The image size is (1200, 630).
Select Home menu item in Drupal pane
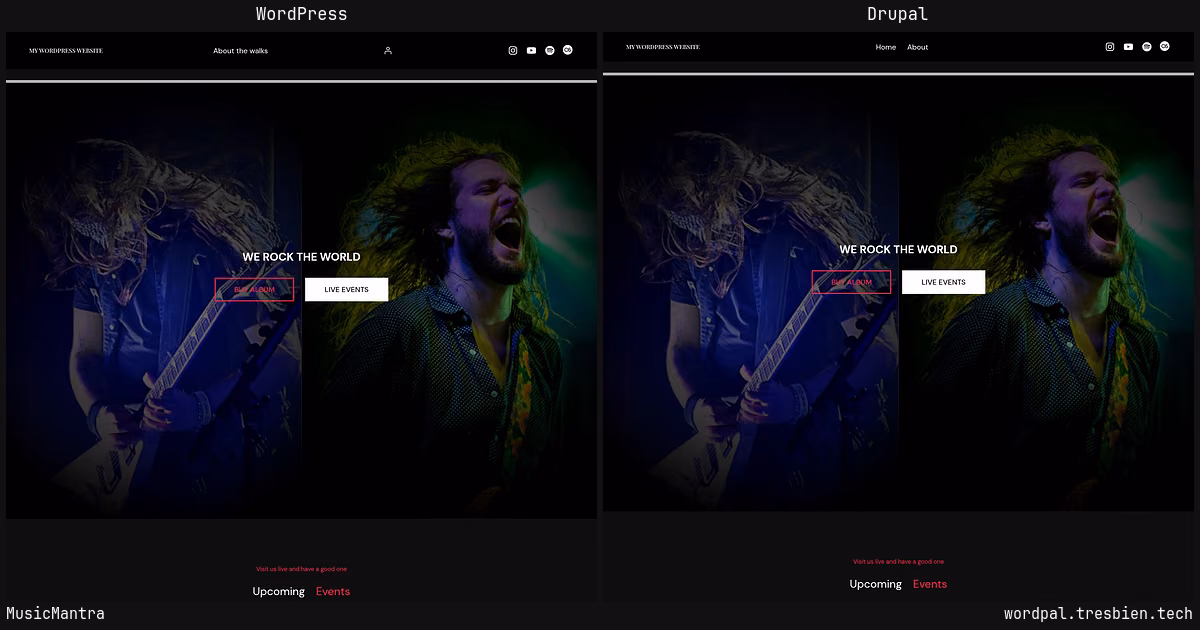point(886,47)
